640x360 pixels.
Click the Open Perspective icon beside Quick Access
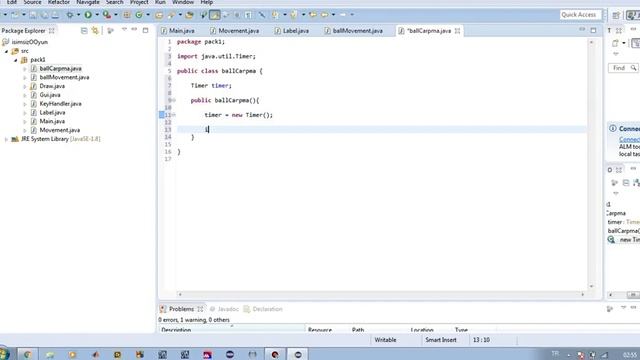616,16
